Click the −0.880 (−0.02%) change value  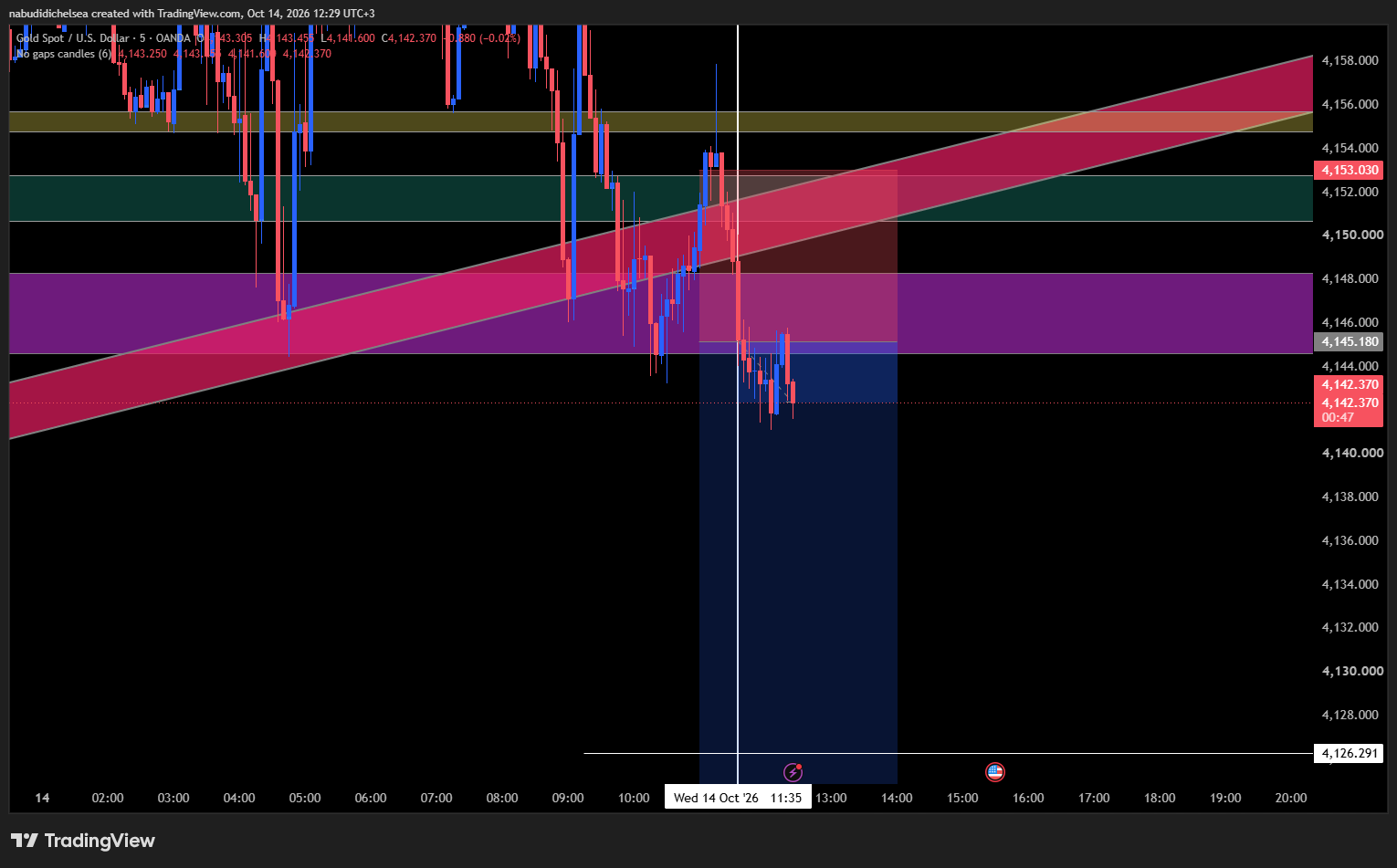click(x=481, y=38)
